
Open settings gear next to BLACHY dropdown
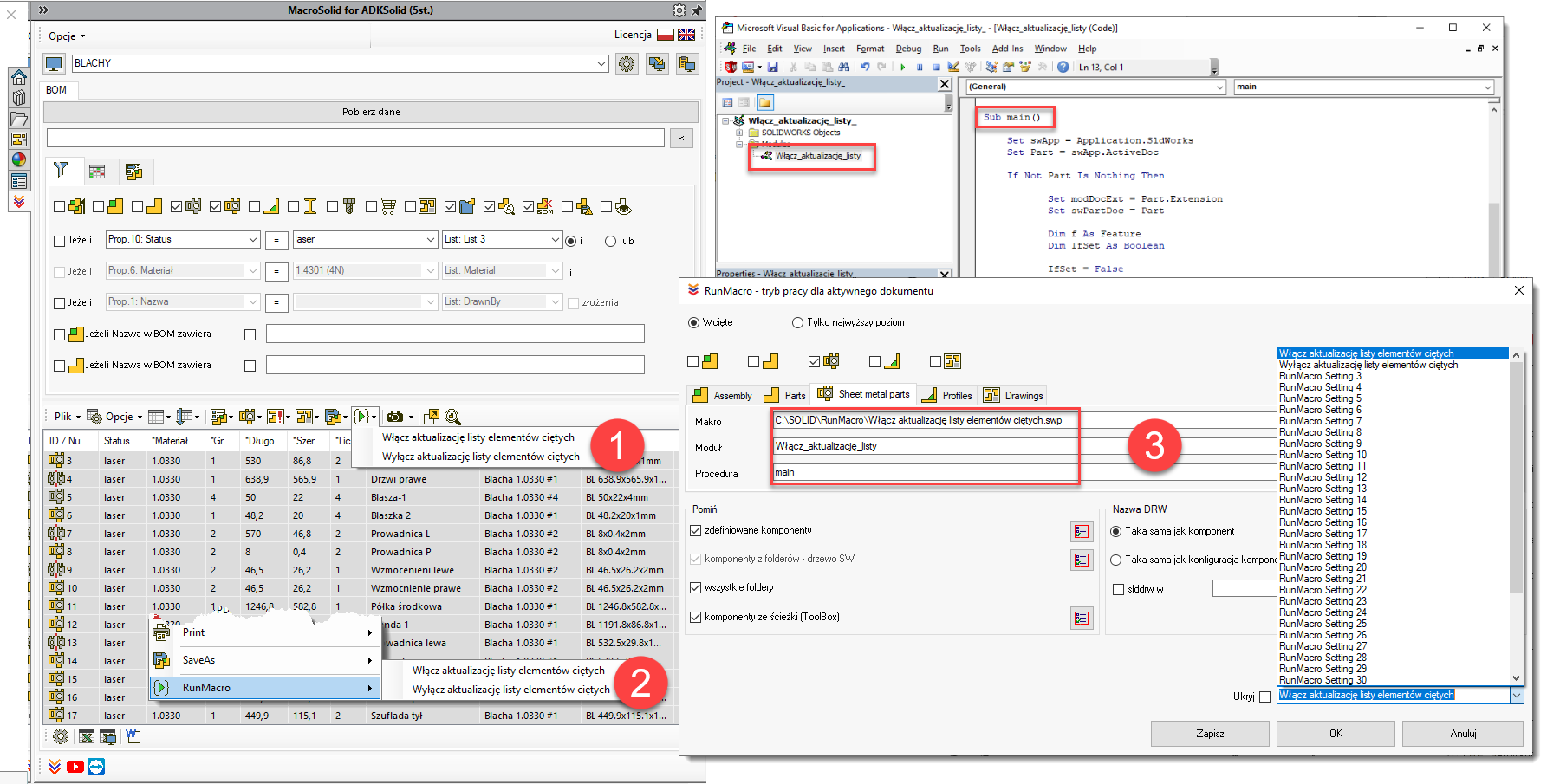[627, 63]
